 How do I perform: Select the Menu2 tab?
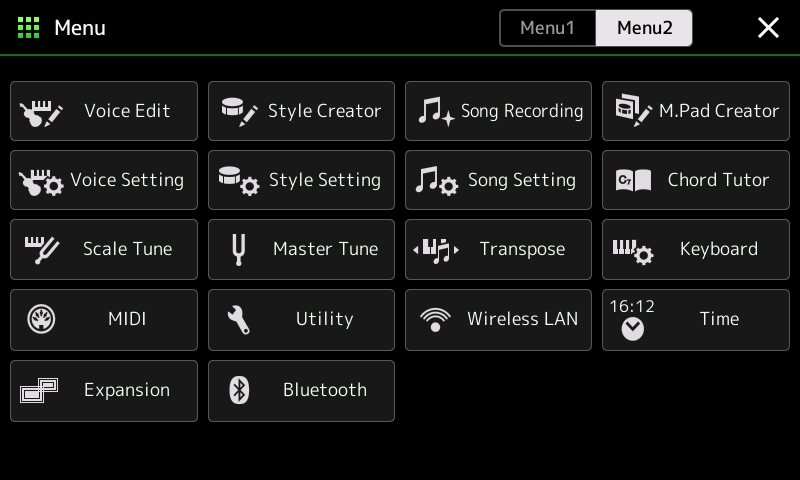(644, 28)
